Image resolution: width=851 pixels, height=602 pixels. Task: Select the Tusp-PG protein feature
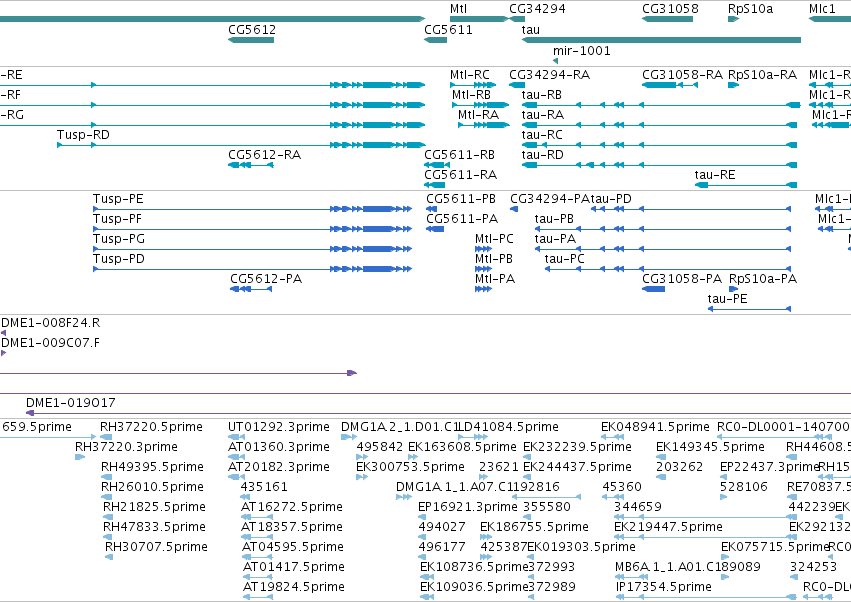coord(252,249)
